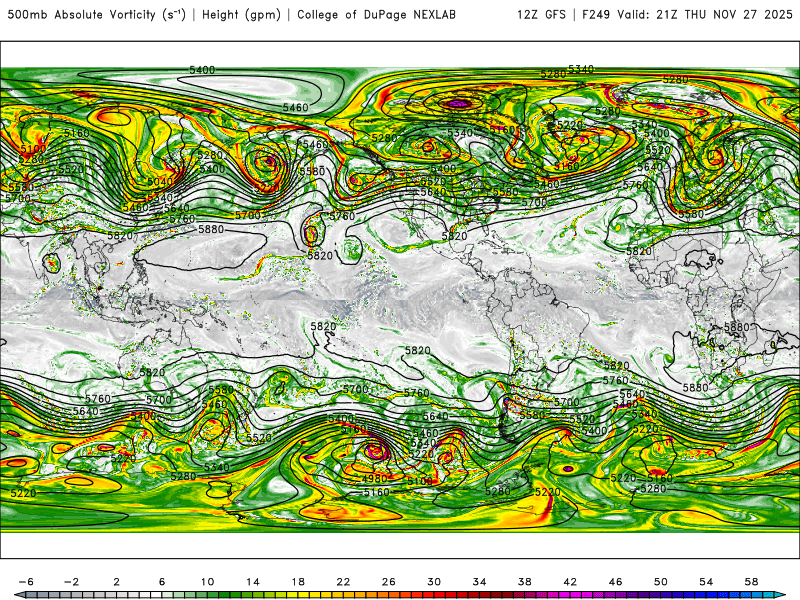Click the magenta vorticity maximum in the Arctic low

click(x=457, y=104)
